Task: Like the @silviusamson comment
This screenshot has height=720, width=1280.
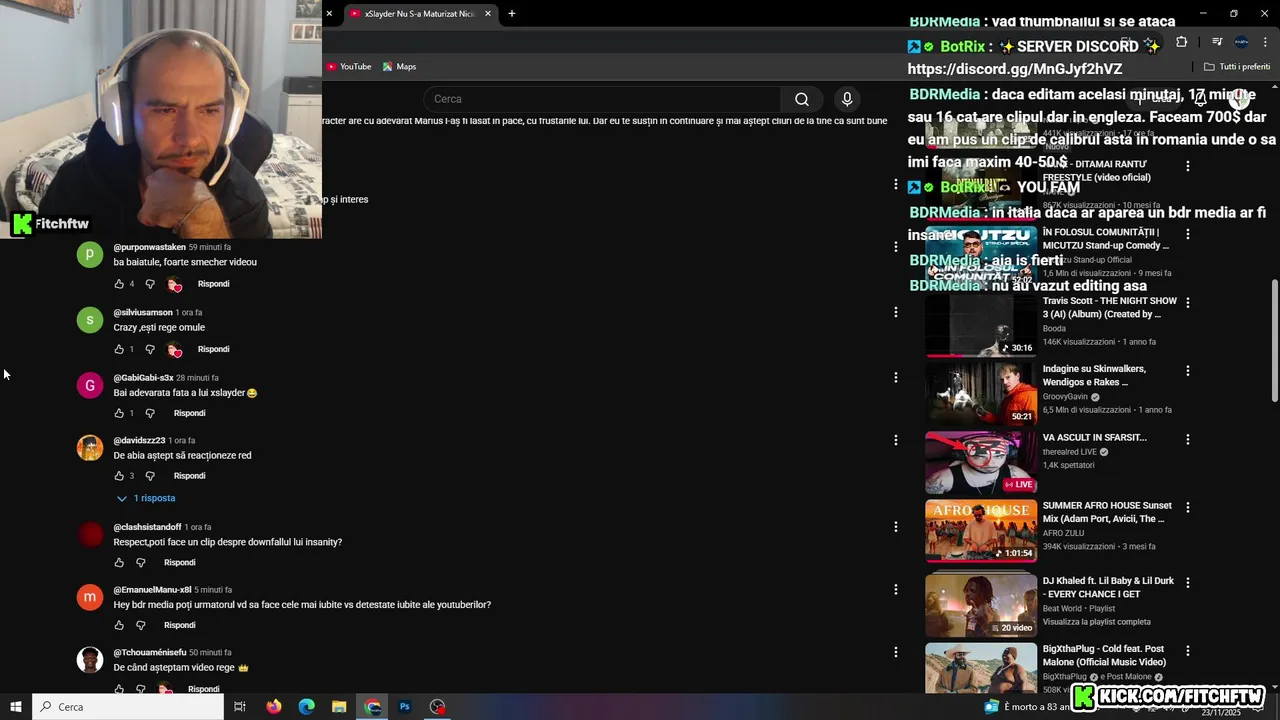Action: coord(119,349)
